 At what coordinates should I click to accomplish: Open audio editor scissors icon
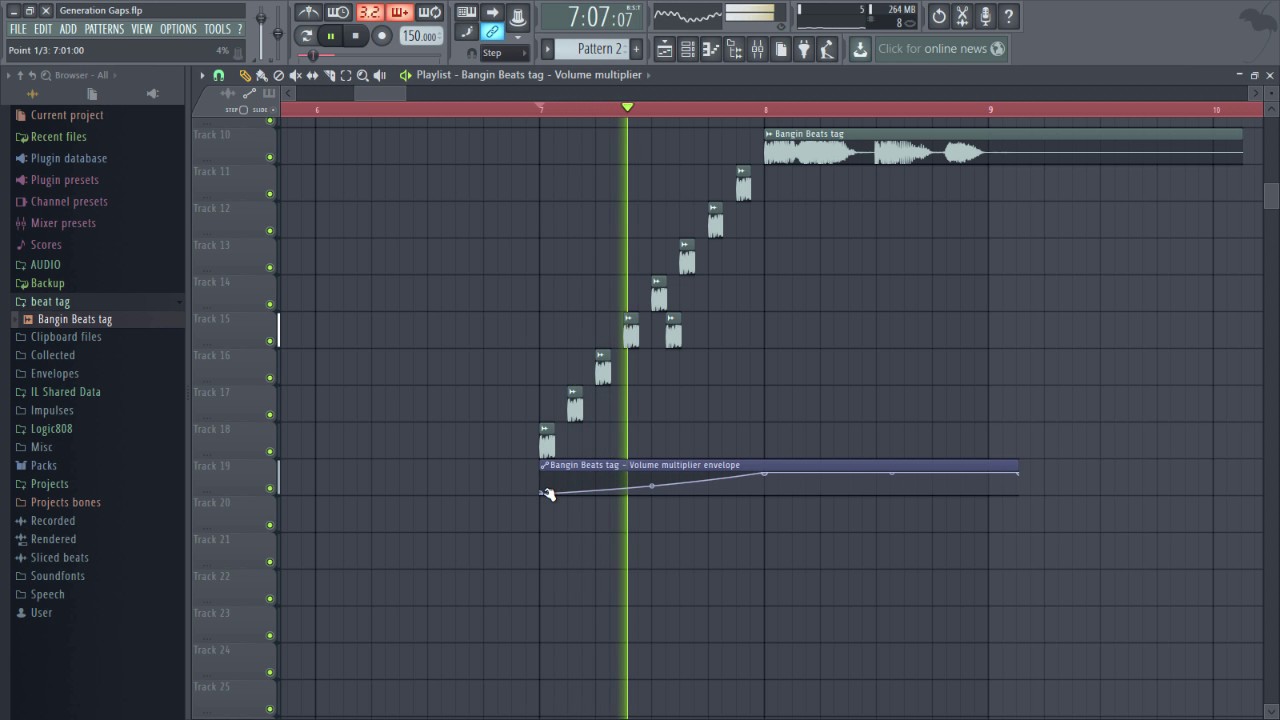coord(962,16)
